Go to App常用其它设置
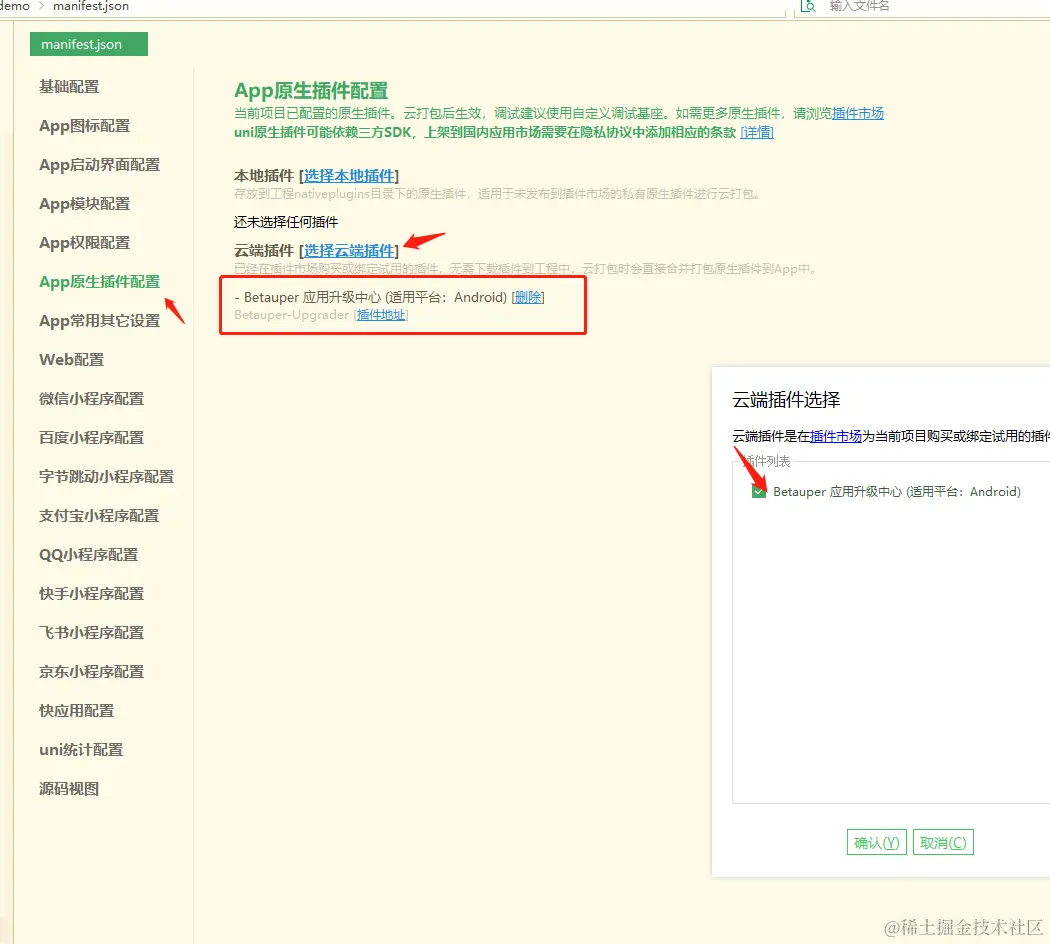 pyautogui.click(x=99, y=321)
